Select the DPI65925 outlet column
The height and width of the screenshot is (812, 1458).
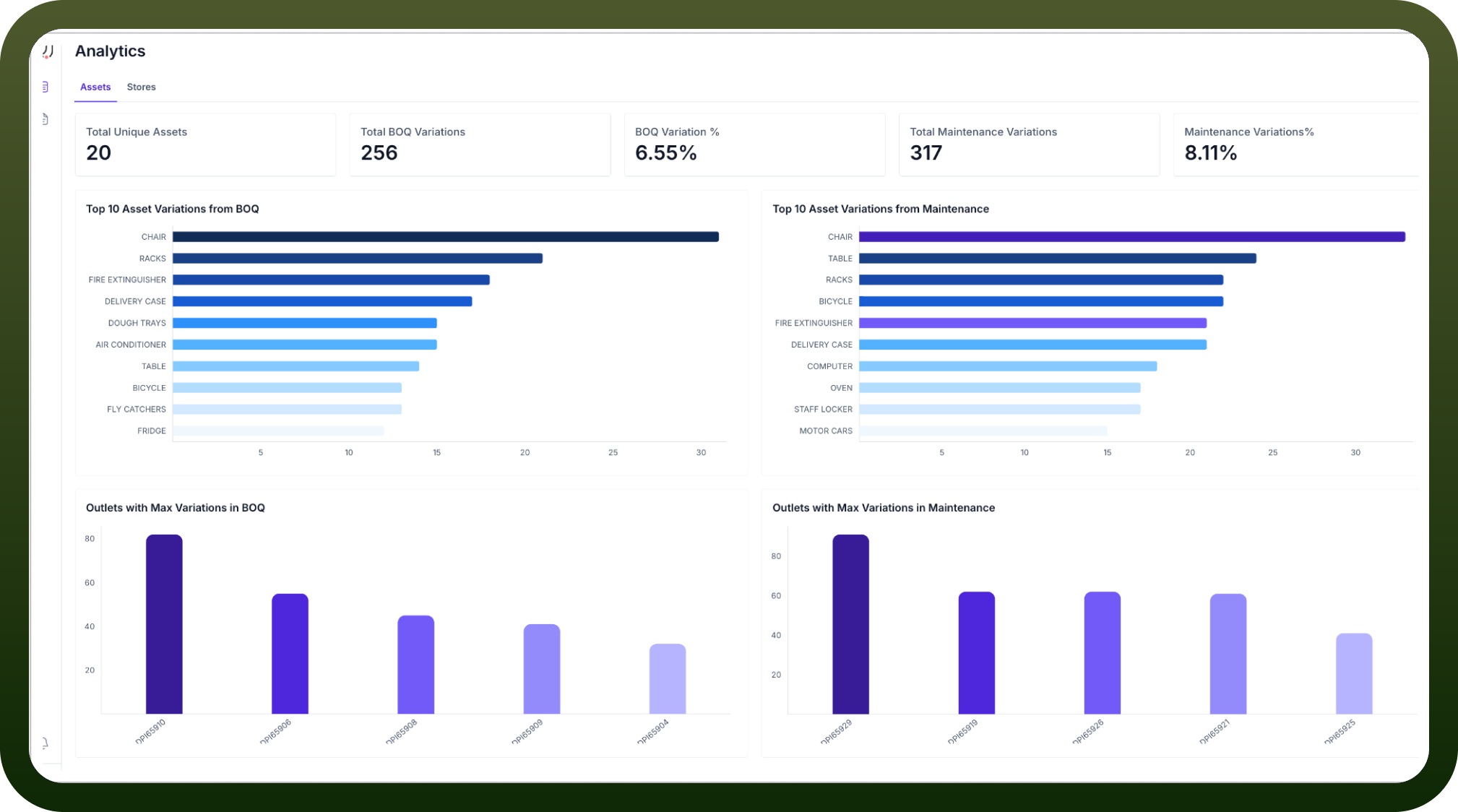[1354, 674]
